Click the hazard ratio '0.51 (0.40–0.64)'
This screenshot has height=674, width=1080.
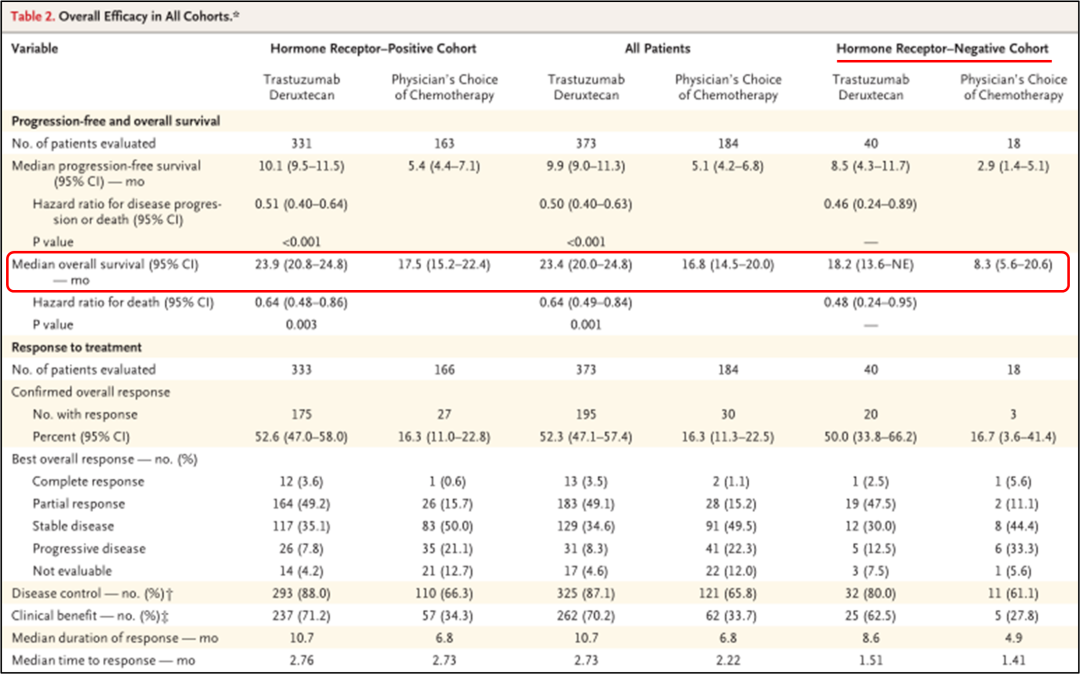tap(301, 204)
